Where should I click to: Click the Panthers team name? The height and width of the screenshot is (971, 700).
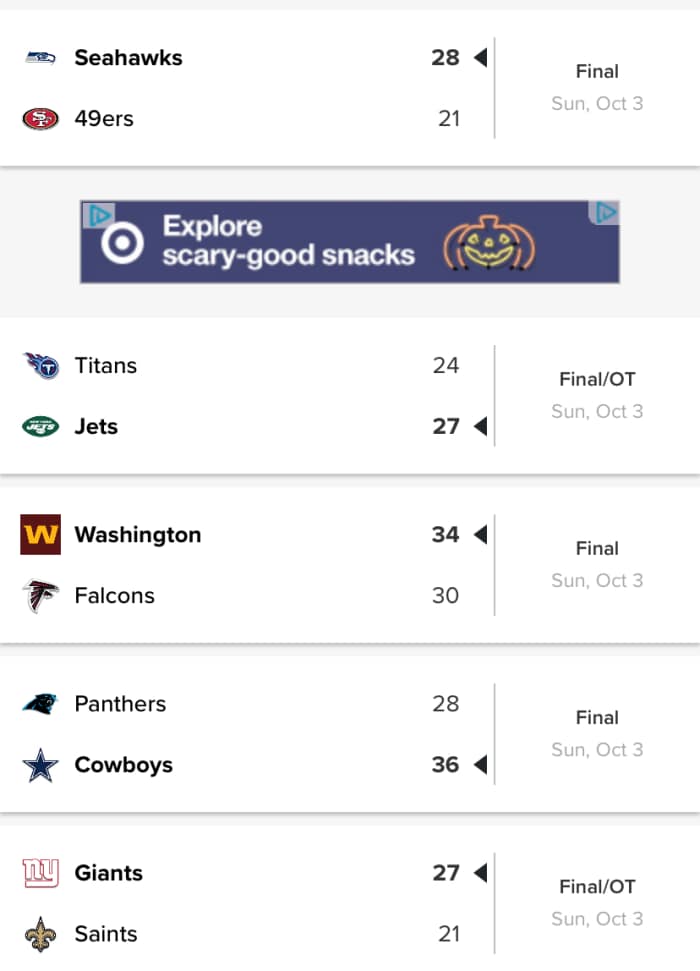click(119, 704)
